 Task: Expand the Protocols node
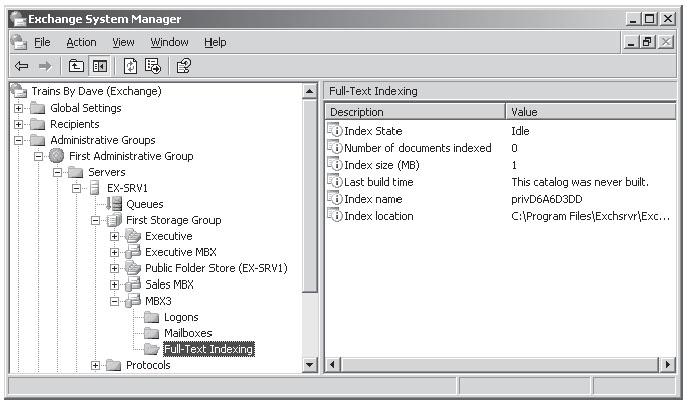coord(96,365)
